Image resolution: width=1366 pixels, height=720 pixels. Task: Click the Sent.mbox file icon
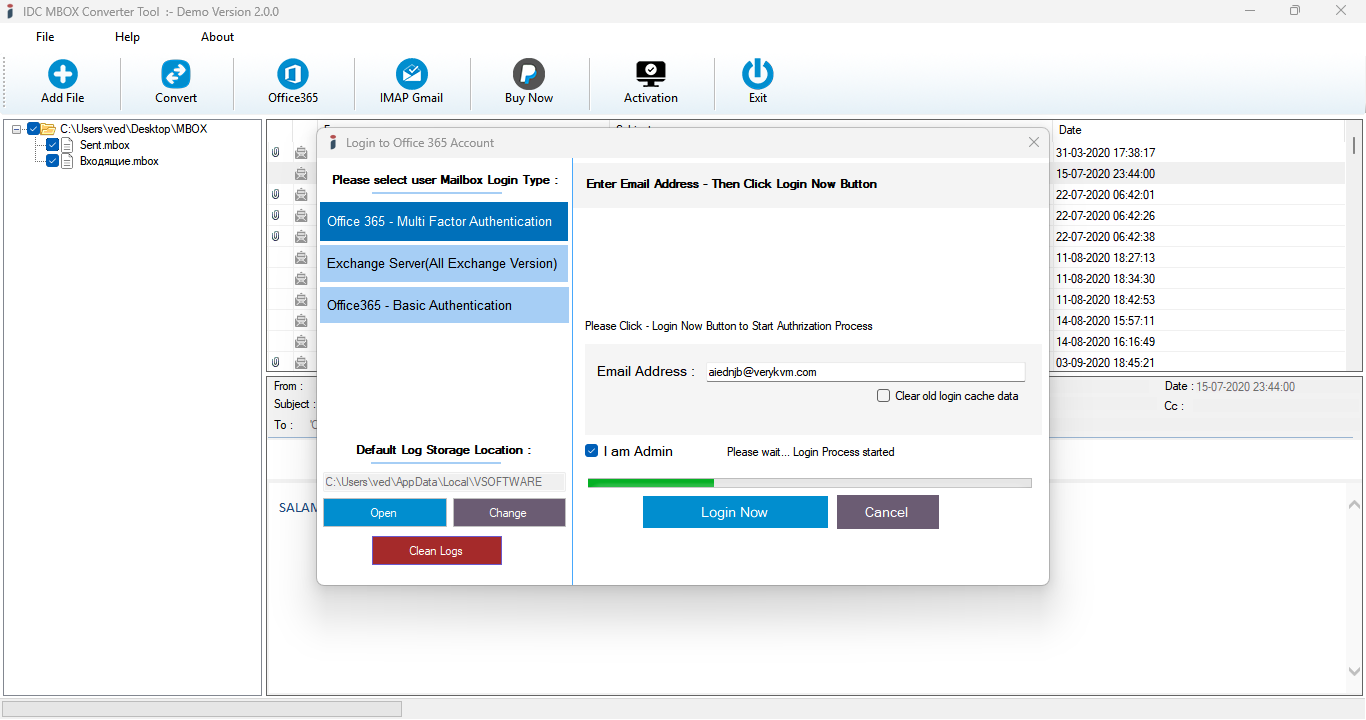pos(69,145)
